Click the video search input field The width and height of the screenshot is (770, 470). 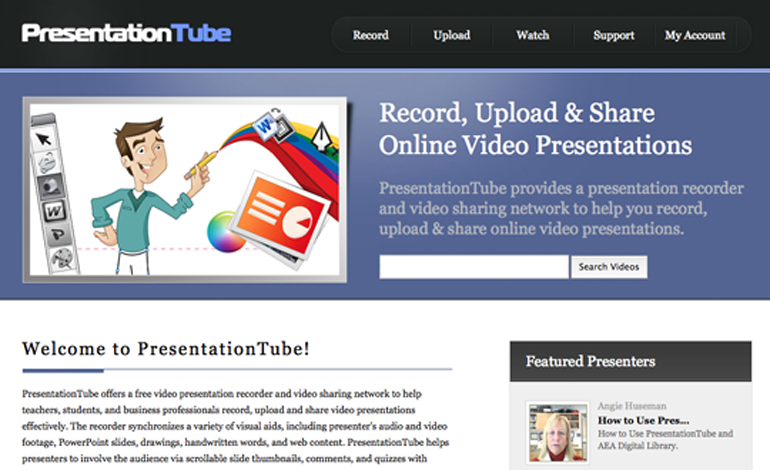click(x=474, y=267)
